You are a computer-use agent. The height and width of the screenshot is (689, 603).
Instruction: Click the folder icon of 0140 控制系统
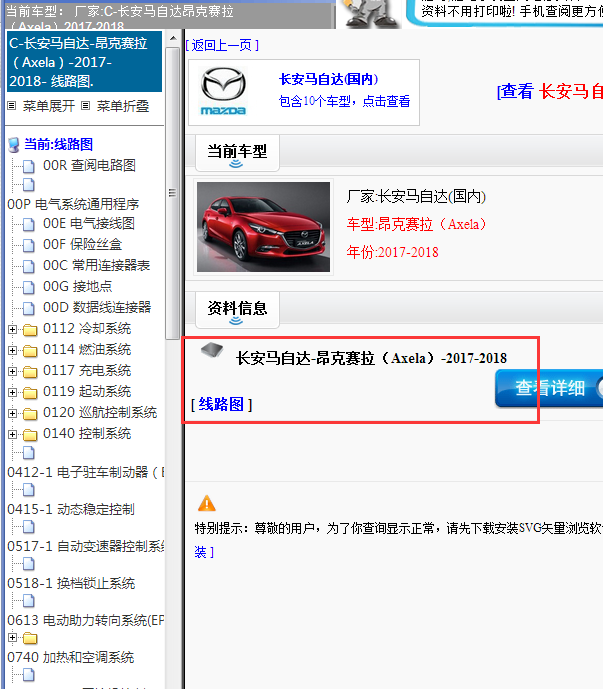30,435
